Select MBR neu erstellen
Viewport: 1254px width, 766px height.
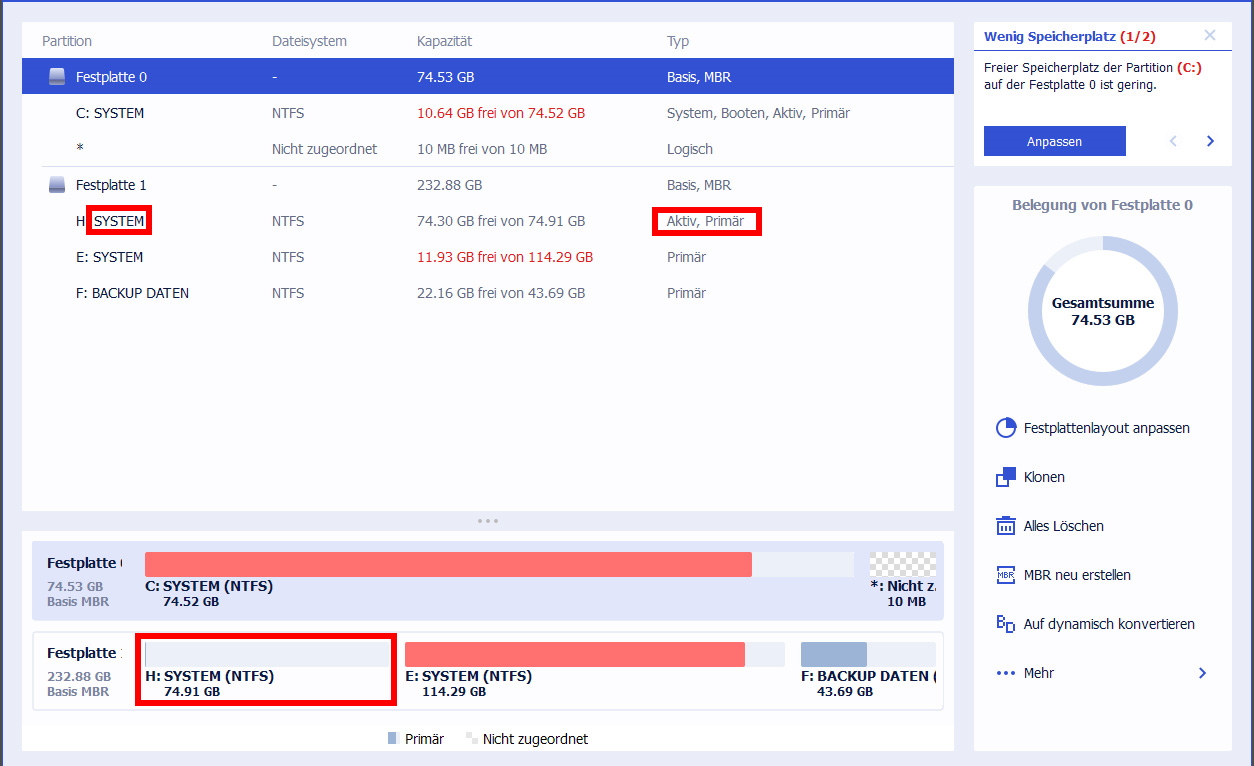point(1077,575)
